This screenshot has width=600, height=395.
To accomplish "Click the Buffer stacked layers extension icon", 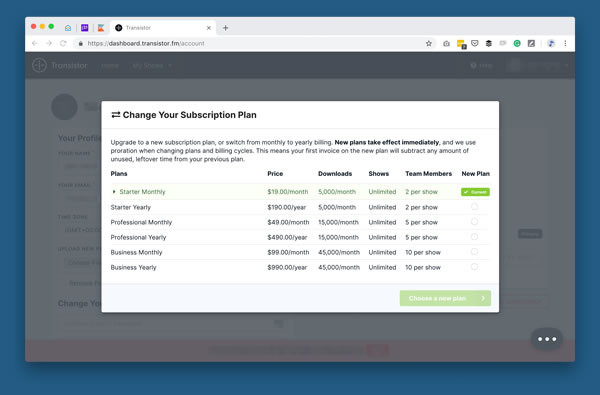I will click(489, 44).
